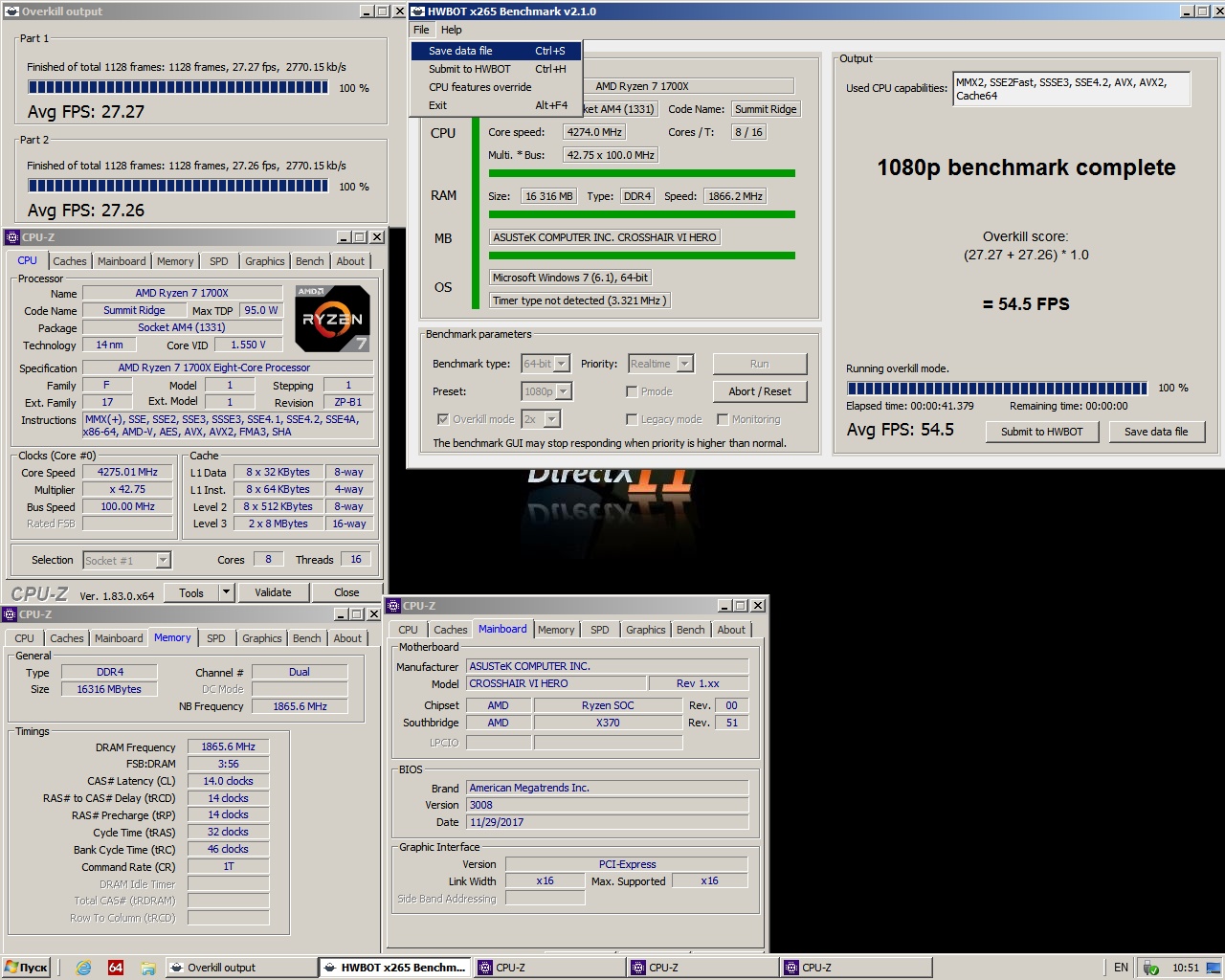Viewport: 1225px width, 980px height.
Task: Click the CPU-Z title bar icon of CPU window
Action: click(12, 237)
